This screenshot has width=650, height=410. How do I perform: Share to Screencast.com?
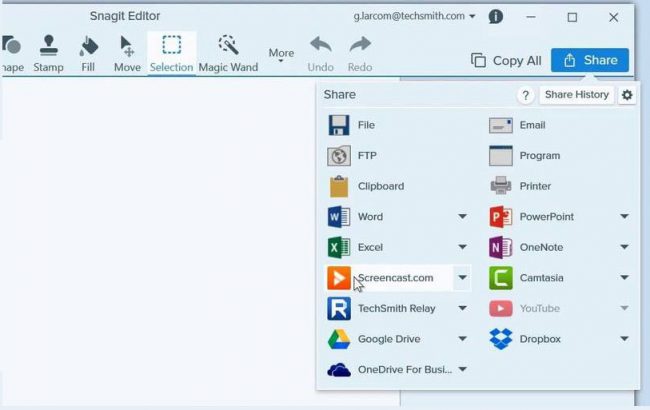click(x=394, y=278)
